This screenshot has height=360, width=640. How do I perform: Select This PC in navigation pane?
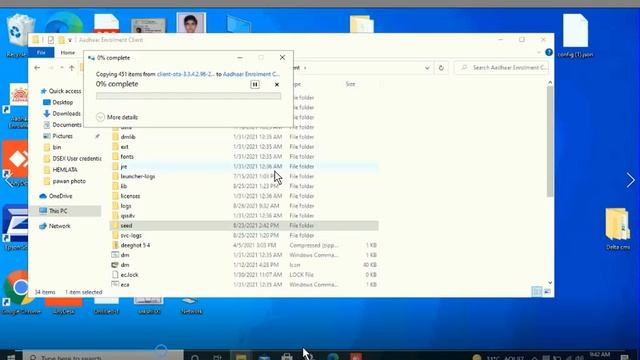click(x=53, y=211)
